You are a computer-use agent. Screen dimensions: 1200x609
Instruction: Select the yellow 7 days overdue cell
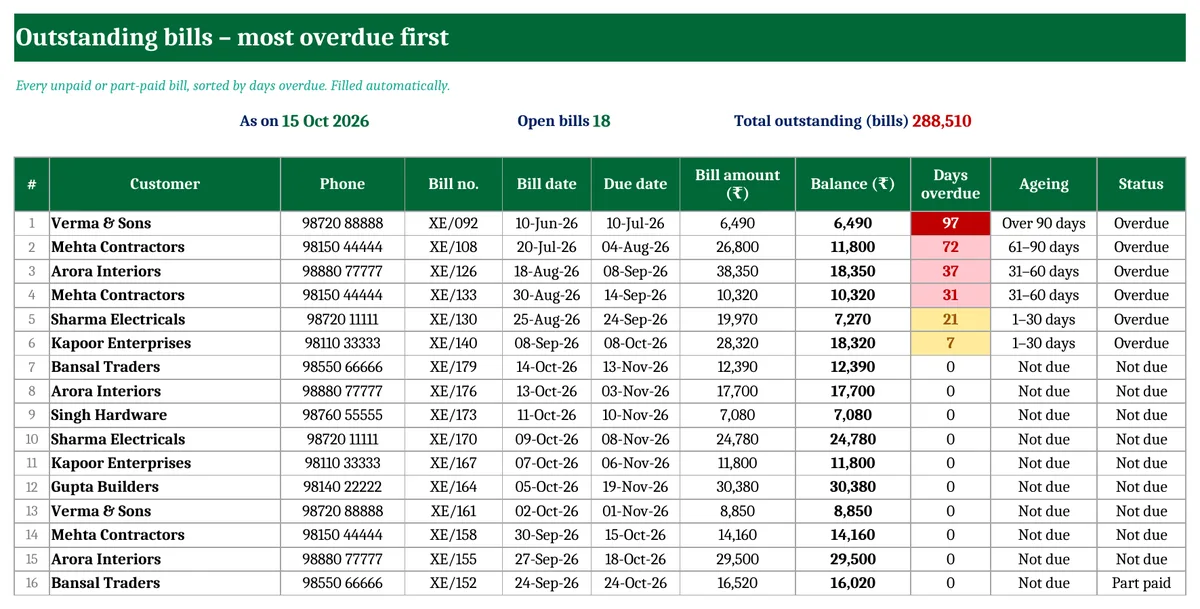pyautogui.click(x=950, y=343)
